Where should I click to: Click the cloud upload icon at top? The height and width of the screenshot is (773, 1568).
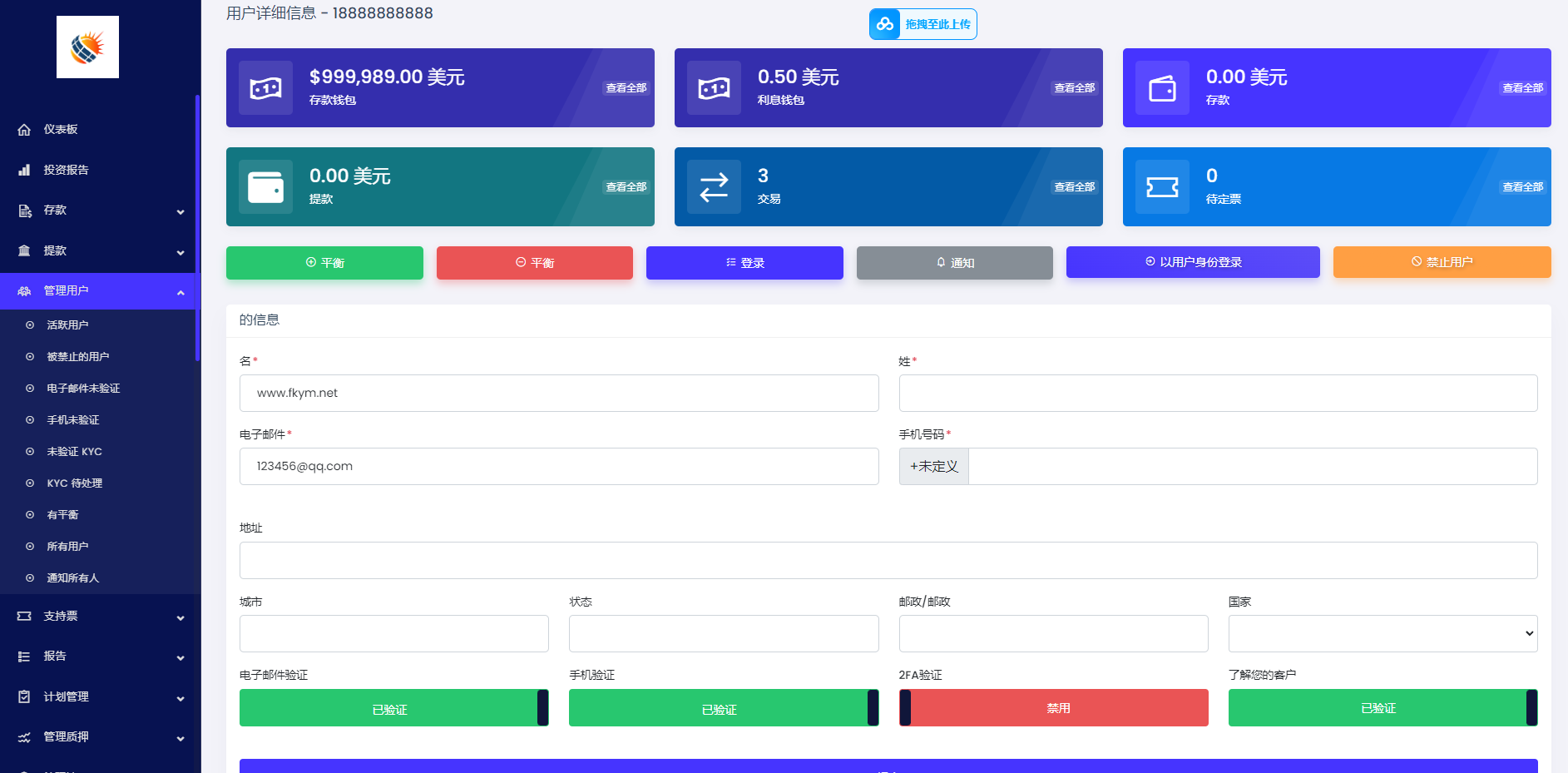[x=885, y=24]
